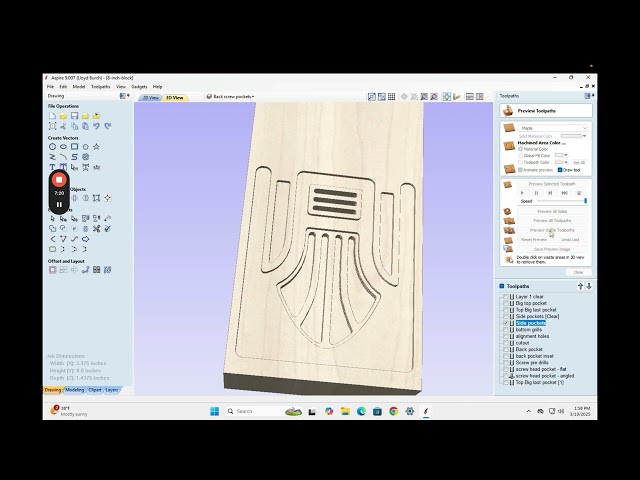Open the Model menu

tap(79, 87)
